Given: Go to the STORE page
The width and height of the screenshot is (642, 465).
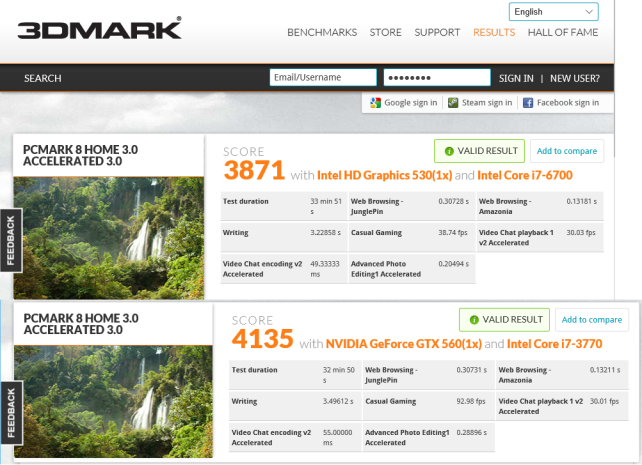Looking at the screenshot, I should coord(385,32).
